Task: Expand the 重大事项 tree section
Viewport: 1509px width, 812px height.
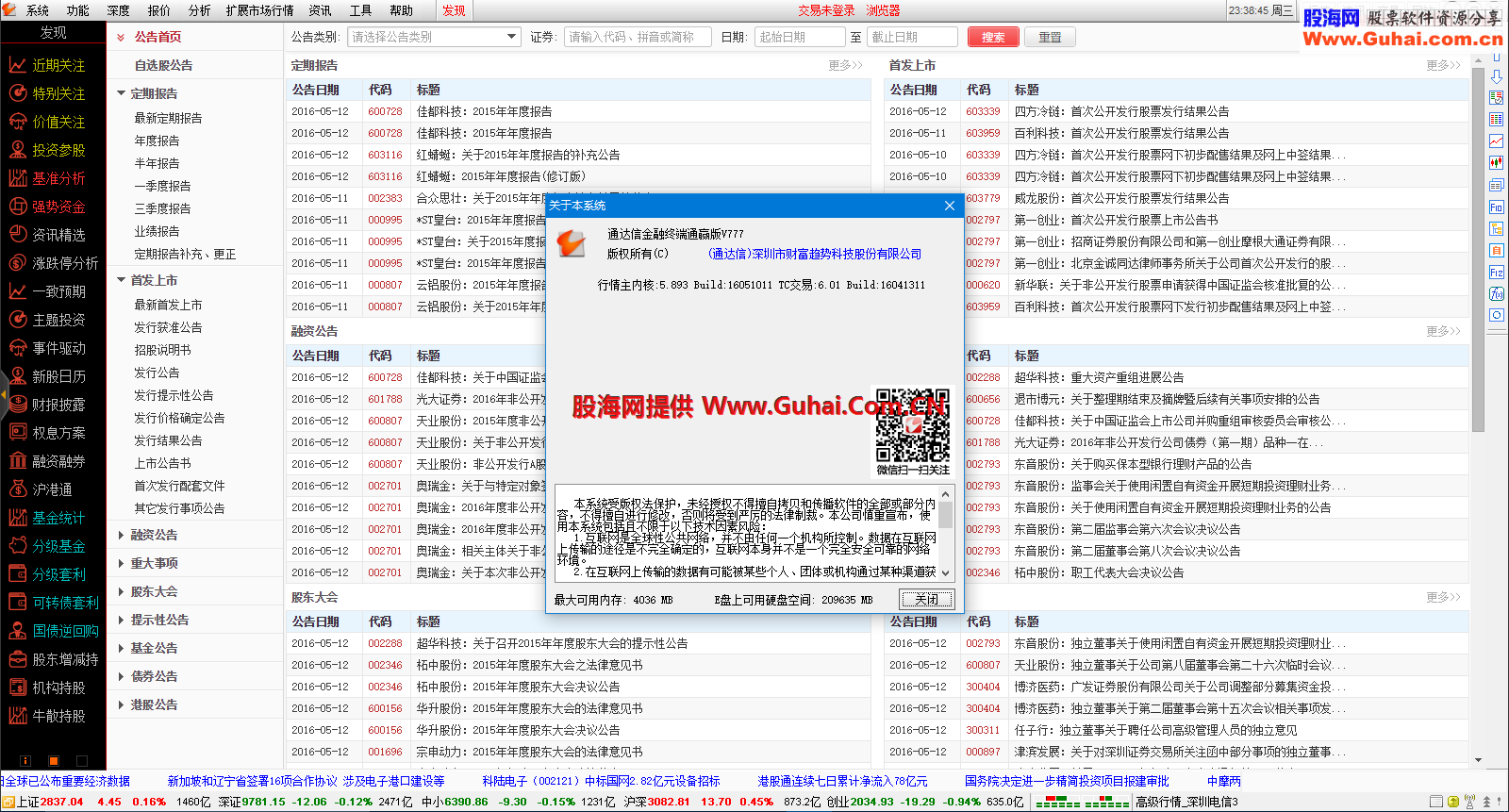Action: pyautogui.click(x=121, y=563)
